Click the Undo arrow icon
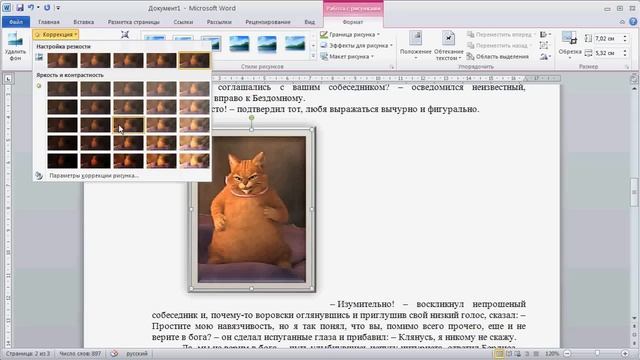Viewport: 640px width, 360px height. pos(31,8)
